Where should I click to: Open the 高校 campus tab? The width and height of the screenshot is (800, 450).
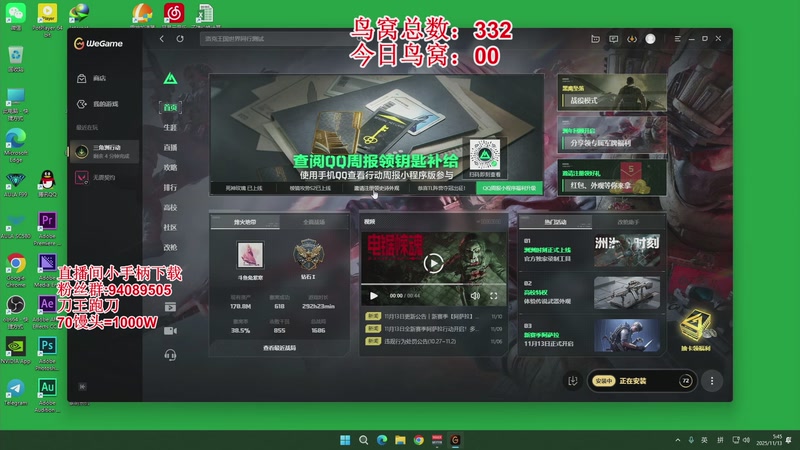tap(170, 207)
